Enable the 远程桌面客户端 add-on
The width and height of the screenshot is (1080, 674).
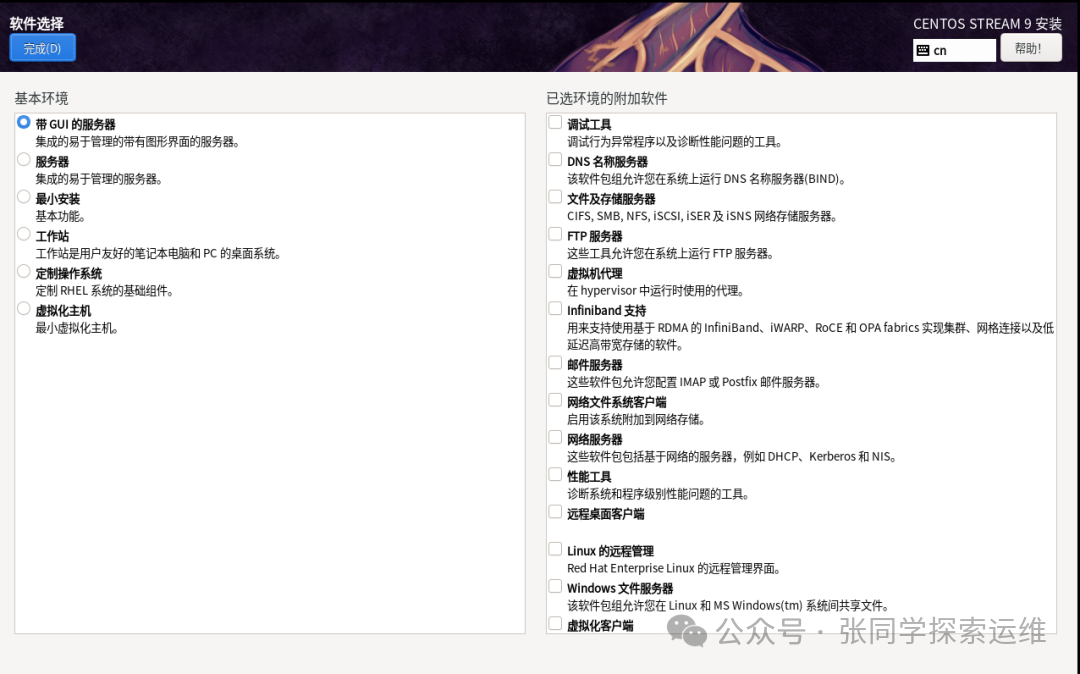[556, 511]
